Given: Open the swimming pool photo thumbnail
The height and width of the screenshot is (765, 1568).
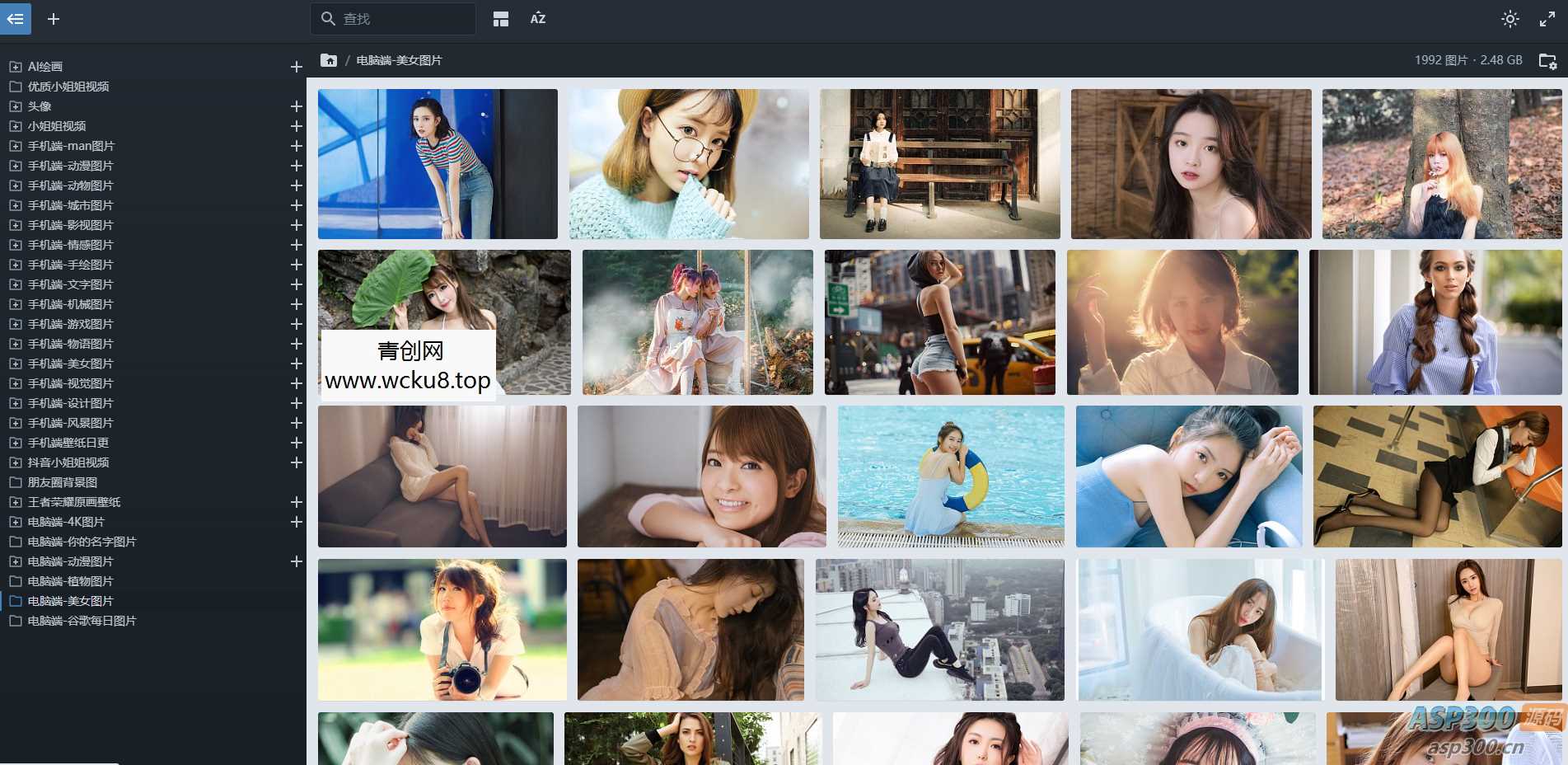Looking at the screenshot, I should pos(950,476).
